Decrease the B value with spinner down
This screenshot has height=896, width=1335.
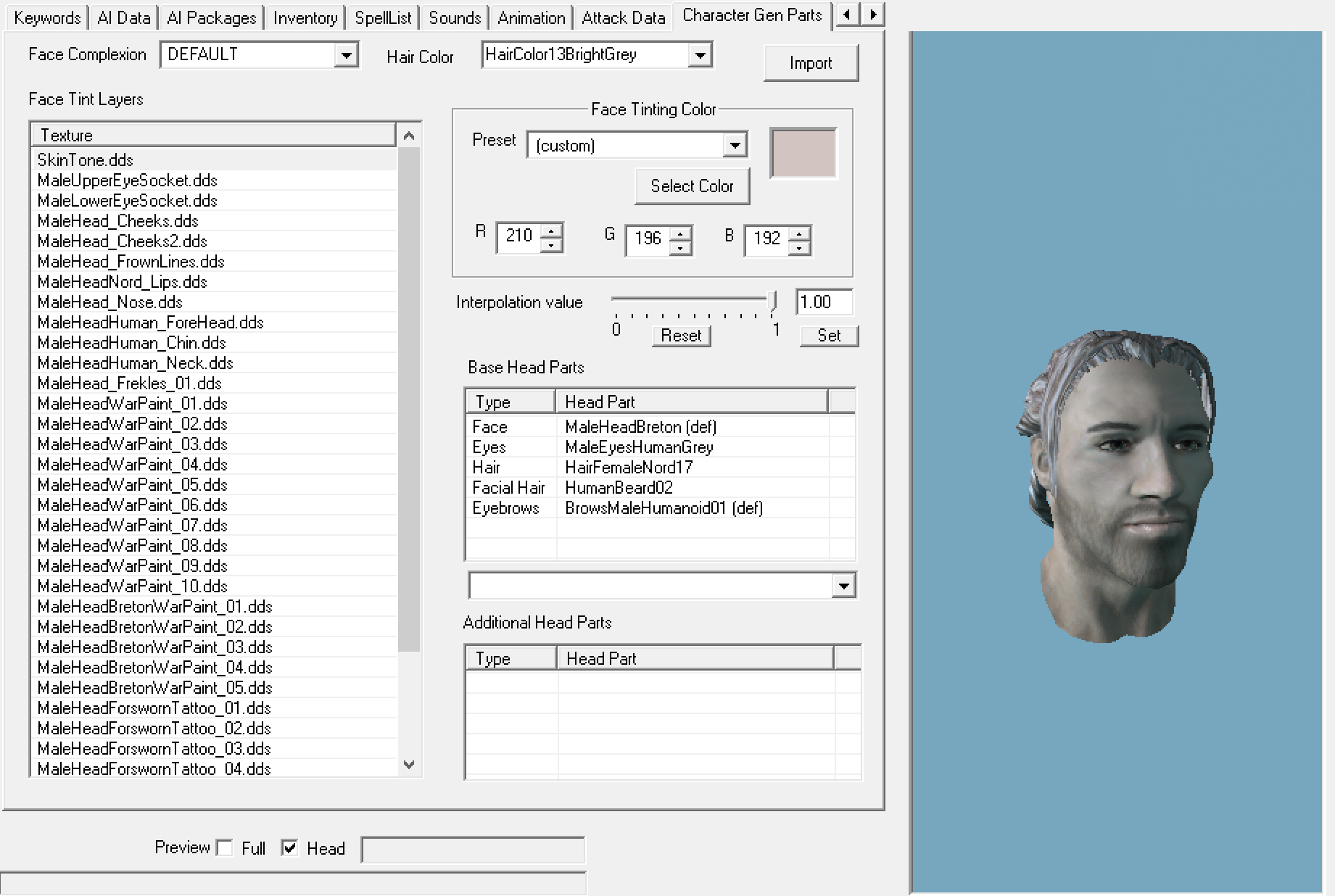tap(800, 248)
